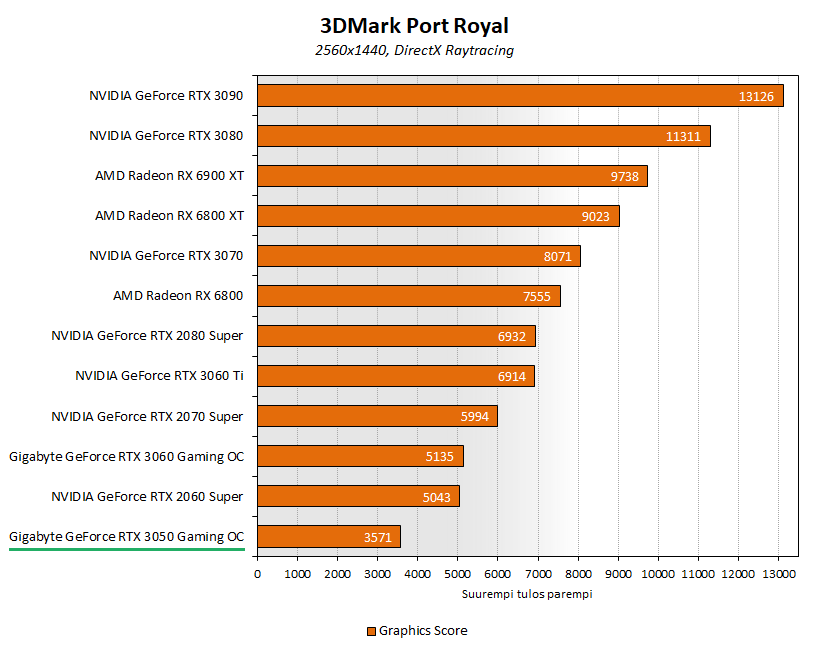Click the subtitle "2560x1440, DirectX Raytracing"

pos(414,51)
